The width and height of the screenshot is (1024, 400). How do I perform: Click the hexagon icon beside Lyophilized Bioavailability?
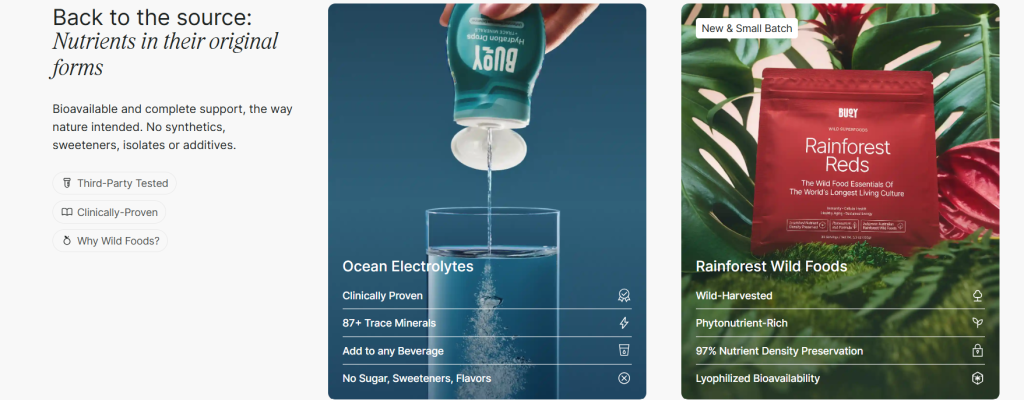tap(977, 378)
